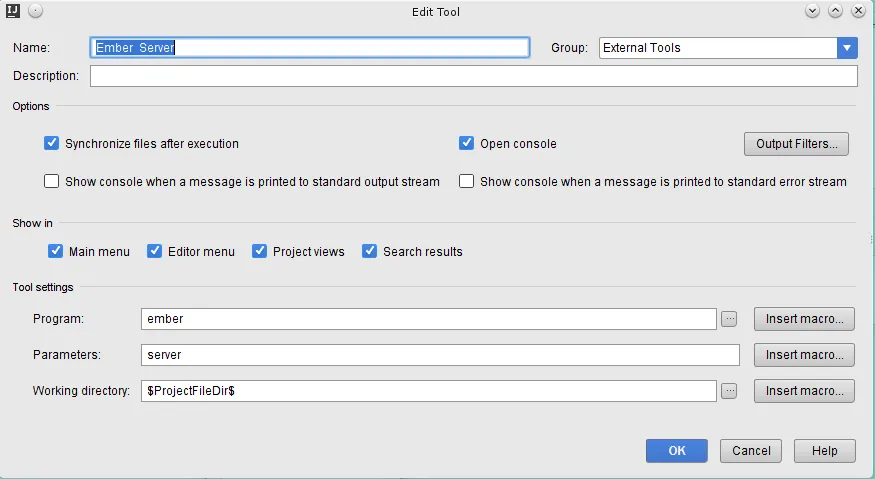Click the Working directory field with $ProjectFileDir$
Screen dimensions: 875x479
tap(429, 391)
